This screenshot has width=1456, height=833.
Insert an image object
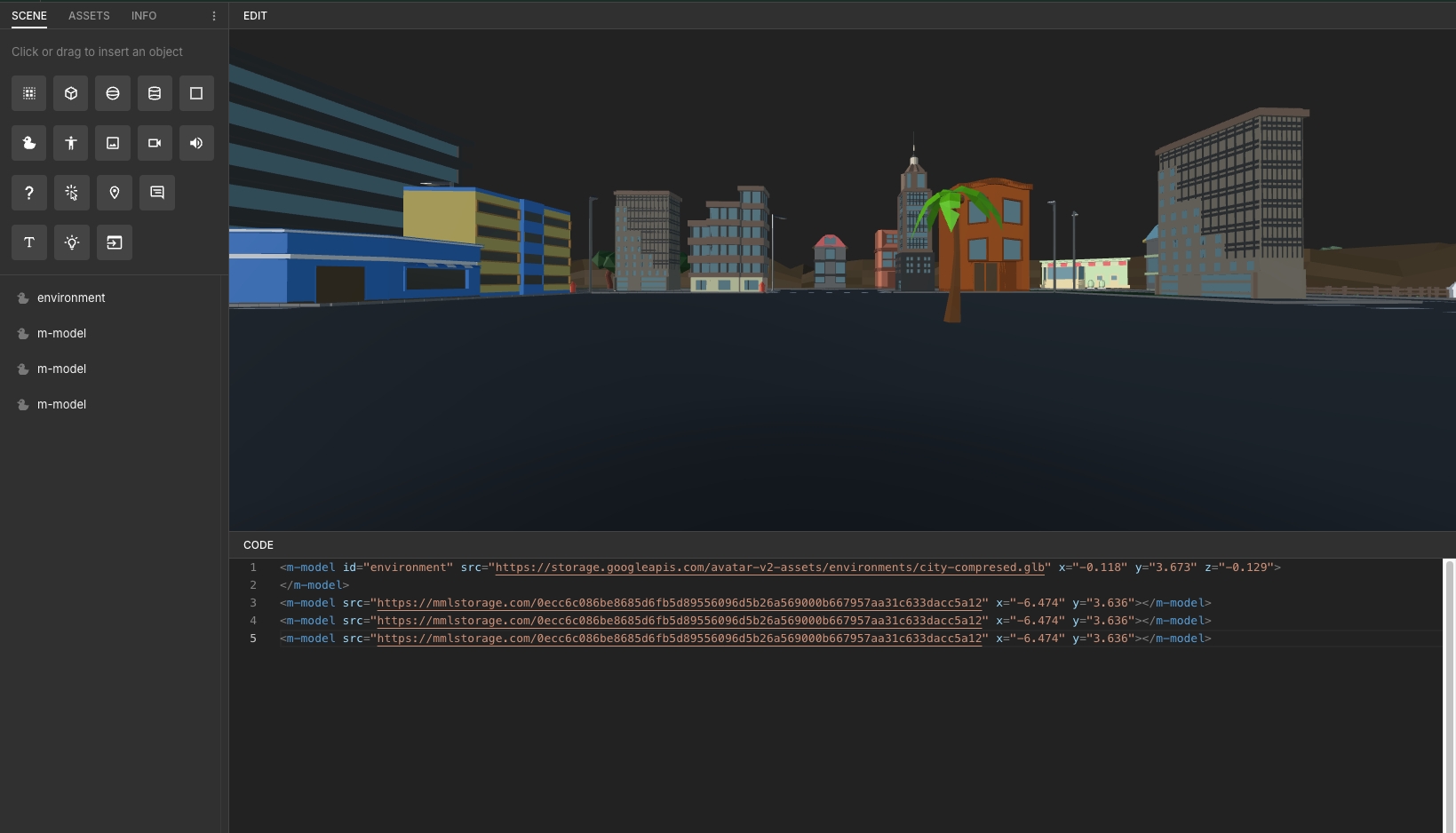point(113,143)
